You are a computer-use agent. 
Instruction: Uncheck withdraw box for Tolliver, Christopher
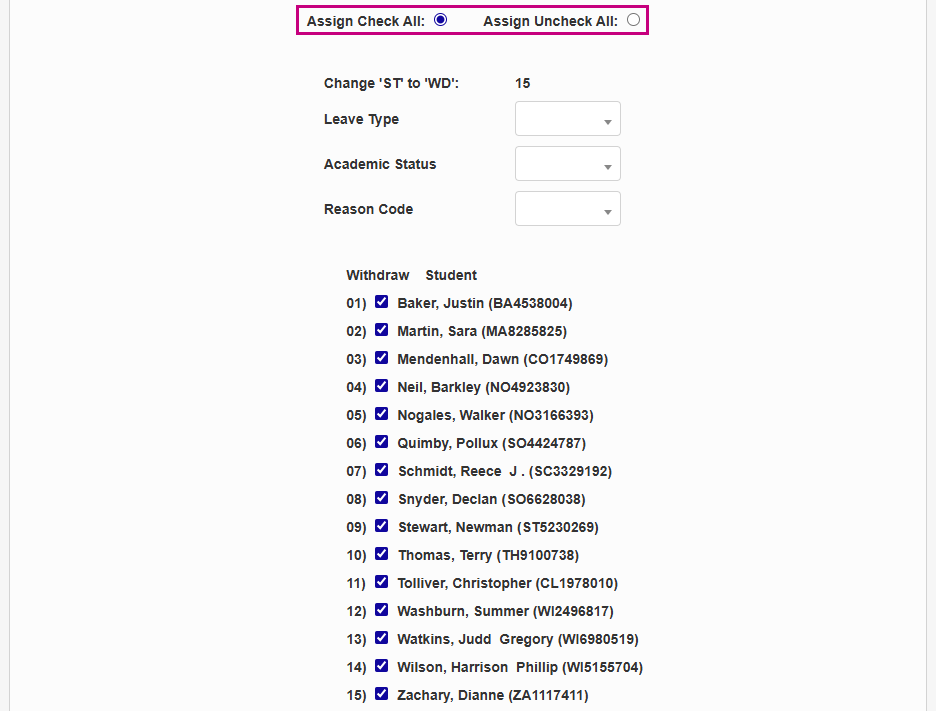coord(381,582)
